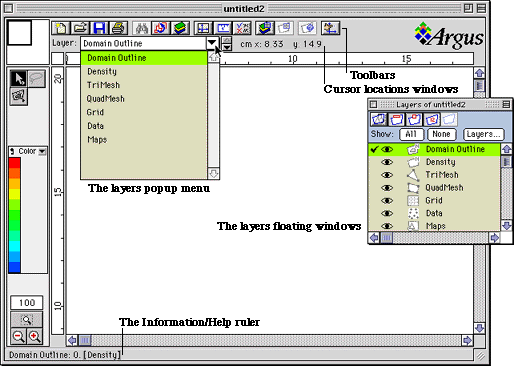Click the zoom out magnifier with minus
Viewport: 514px width, 366px height.
pos(19,336)
